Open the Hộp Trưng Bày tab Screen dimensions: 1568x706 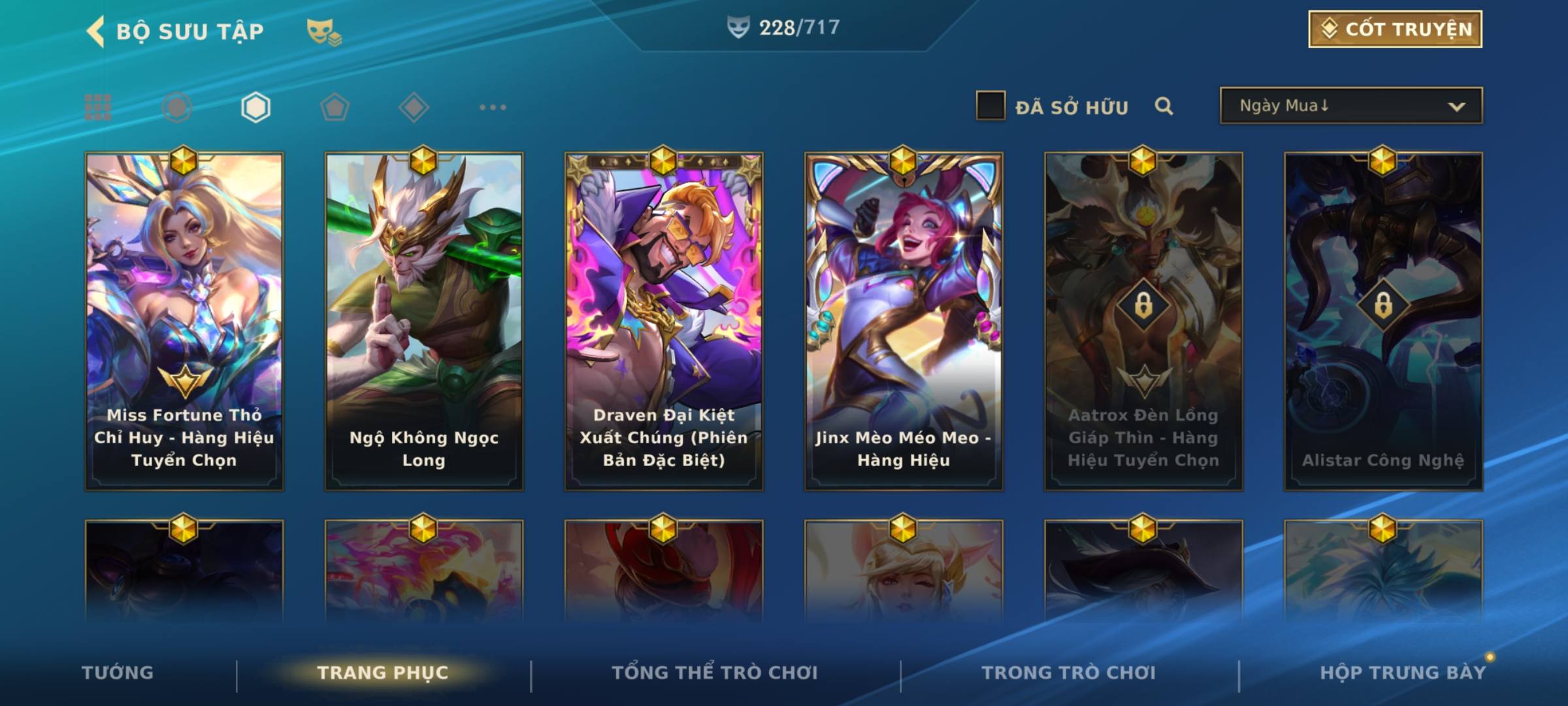coord(1403,673)
